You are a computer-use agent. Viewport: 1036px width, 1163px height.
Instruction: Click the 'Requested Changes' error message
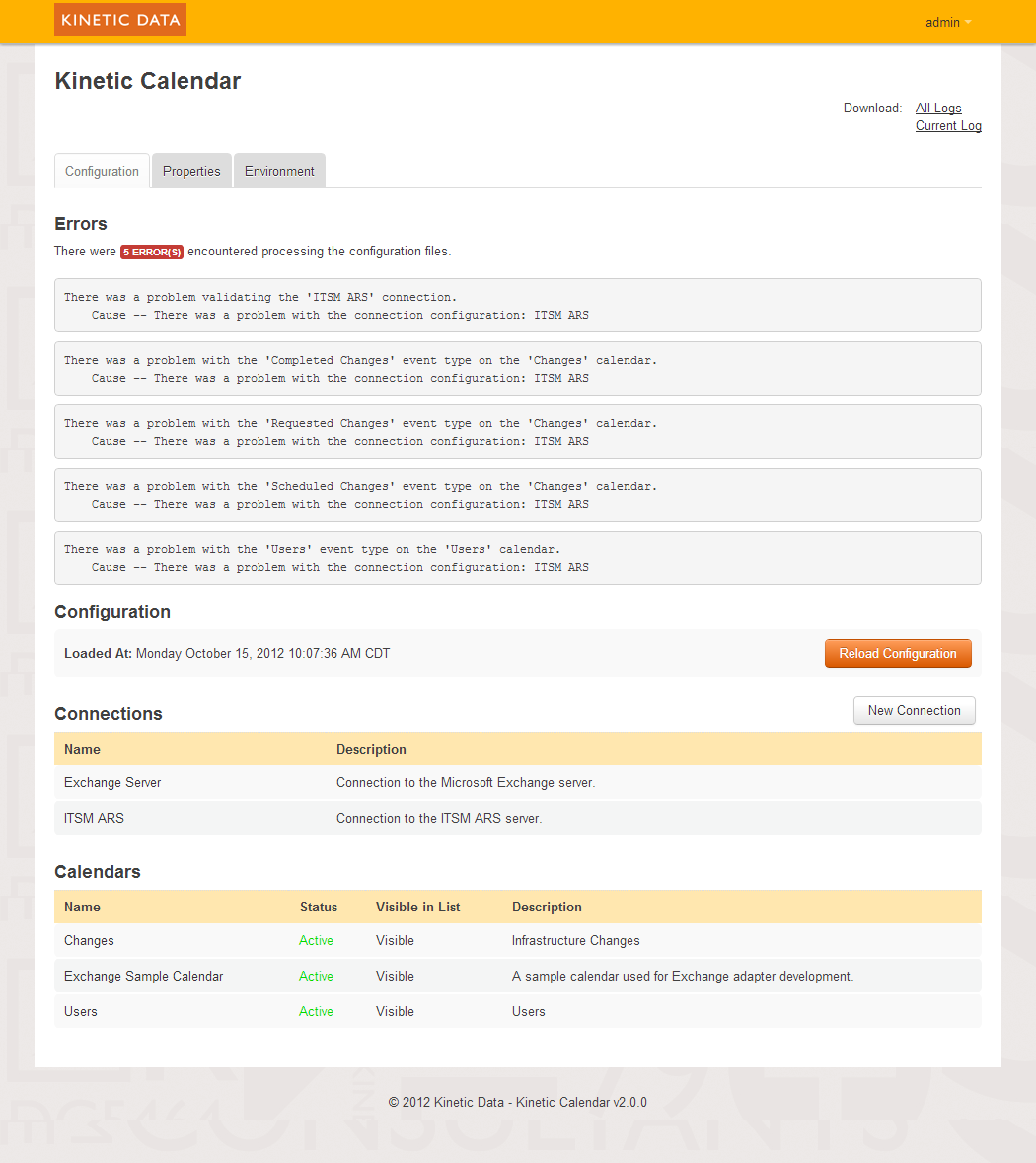coord(518,432)
